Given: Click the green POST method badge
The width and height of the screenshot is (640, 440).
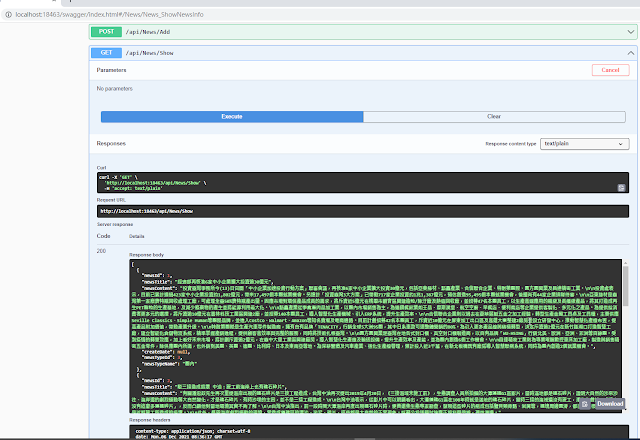Looking at the screenshot, I should (106, 32).
